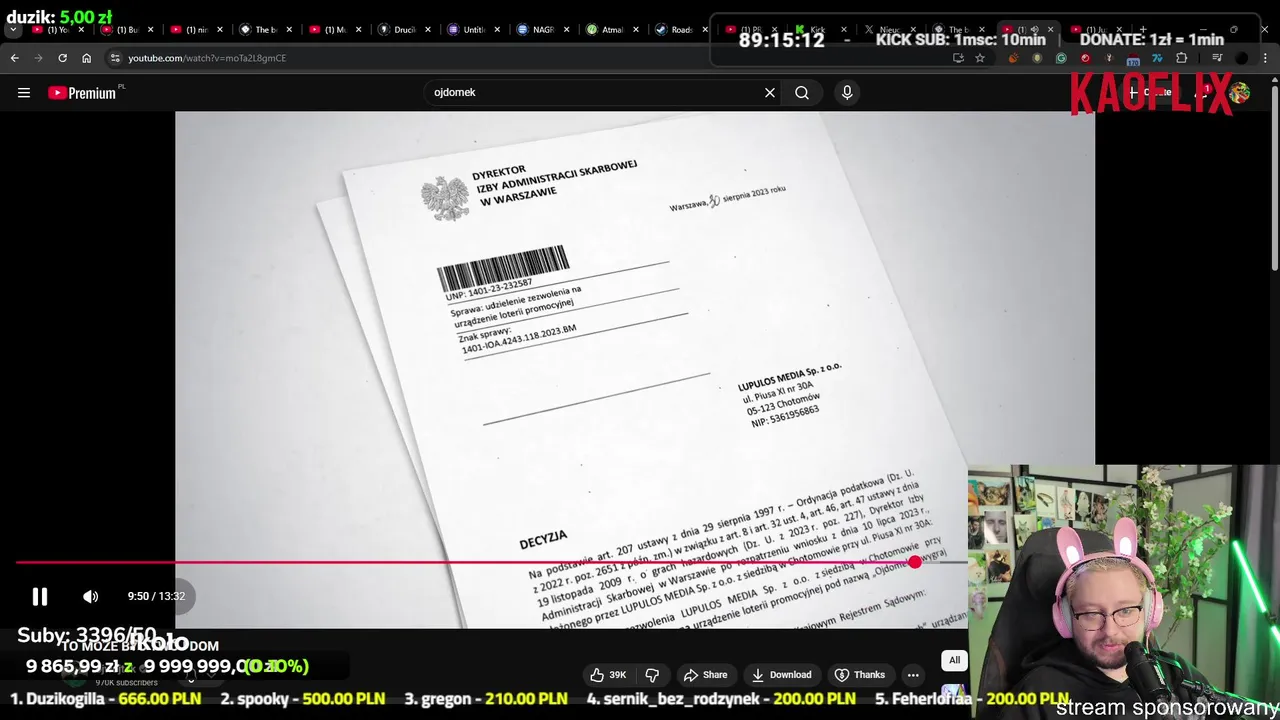
Task: Open the Share dialog
Action: 705,675
